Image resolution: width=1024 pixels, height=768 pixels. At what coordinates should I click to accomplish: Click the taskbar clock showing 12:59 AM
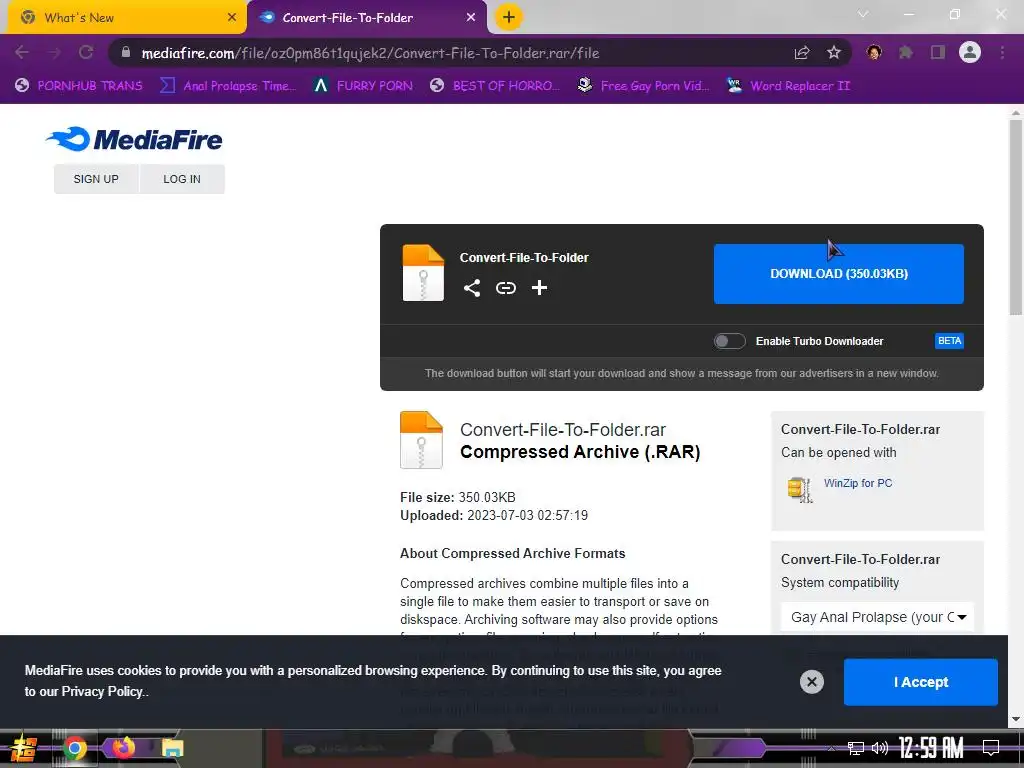coord(931,748)
